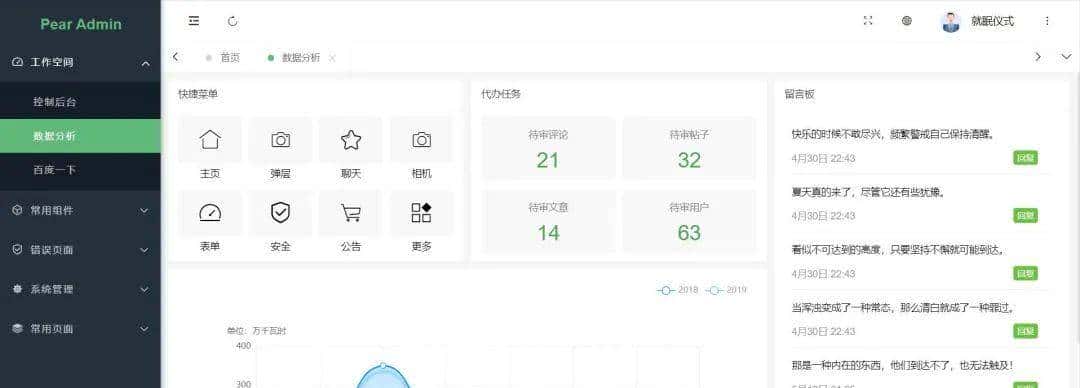Viewport: 1080px width, 388px height.
Task: Reply to the message 看似不可达到的高度
Action: [x=1025, y=274]
